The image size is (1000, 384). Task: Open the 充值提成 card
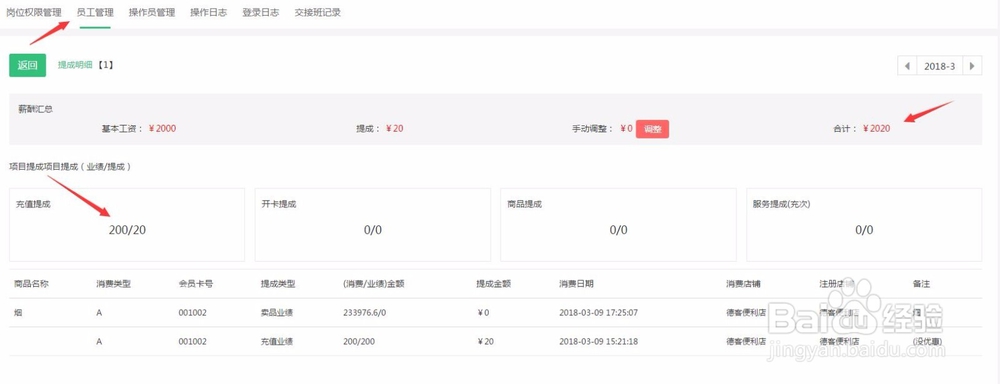click(x=127, y=225)
